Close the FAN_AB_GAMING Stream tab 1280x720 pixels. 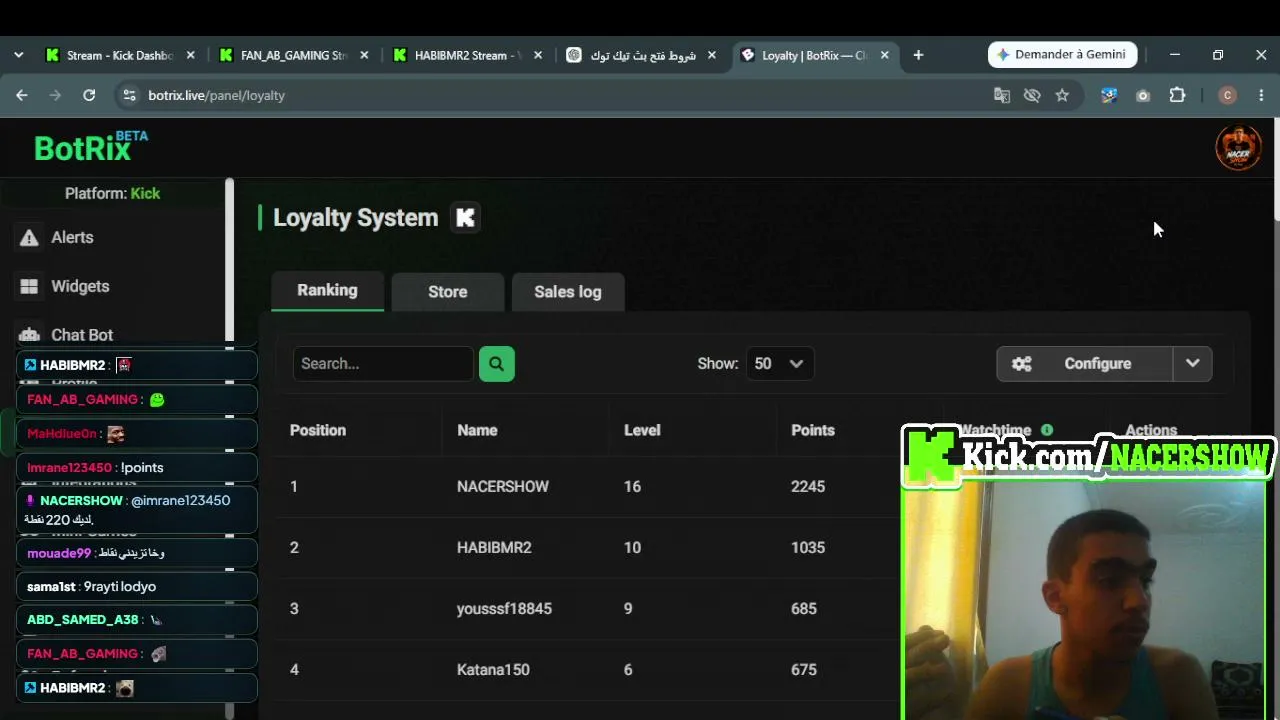(365, 55)
